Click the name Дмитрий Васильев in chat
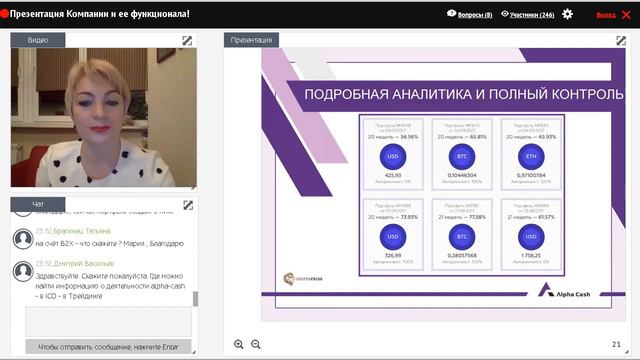The width and height of the screenshot is (640, 360). tap(84, 264)
